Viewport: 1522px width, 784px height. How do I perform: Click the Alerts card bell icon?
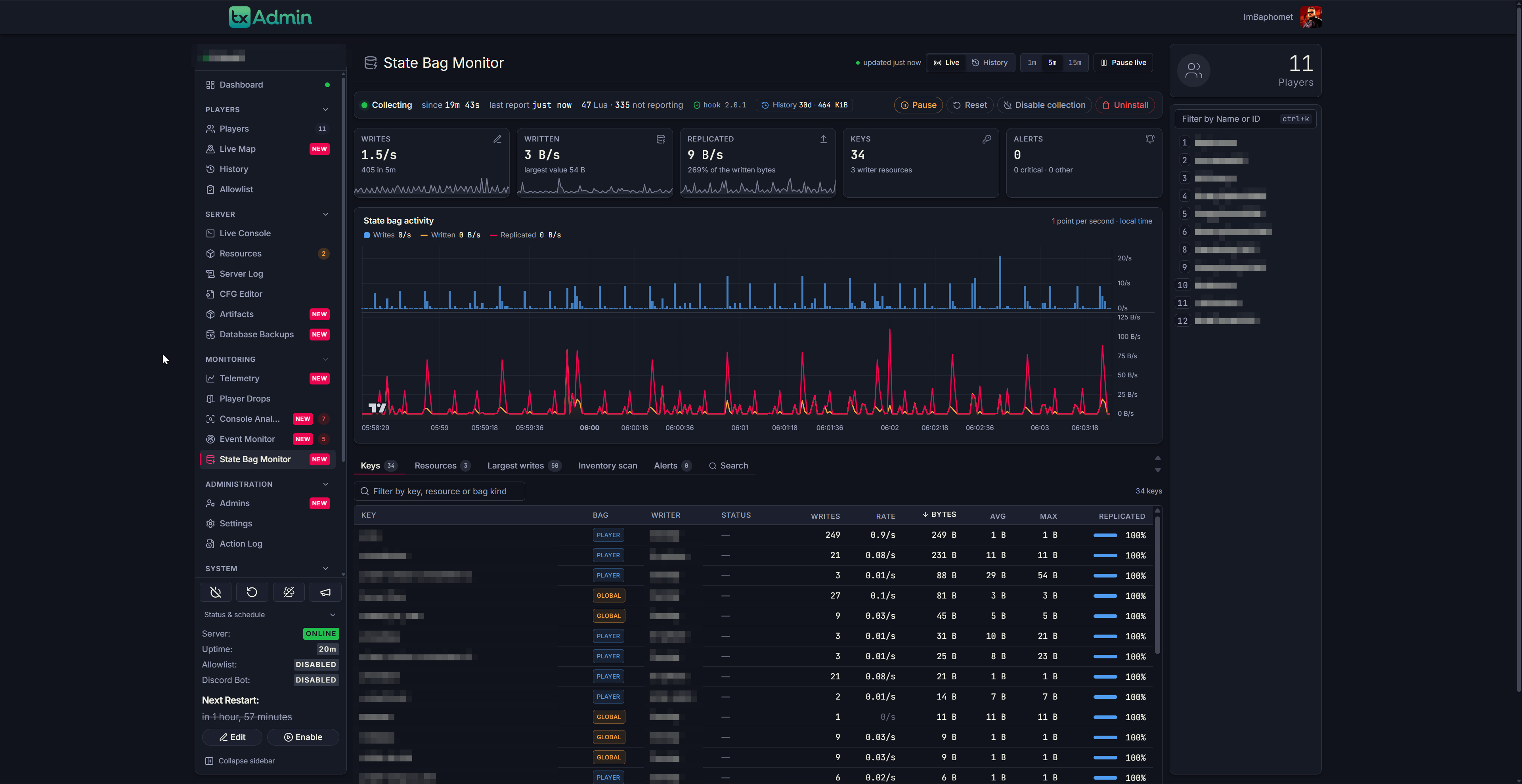click(1150, 139)
